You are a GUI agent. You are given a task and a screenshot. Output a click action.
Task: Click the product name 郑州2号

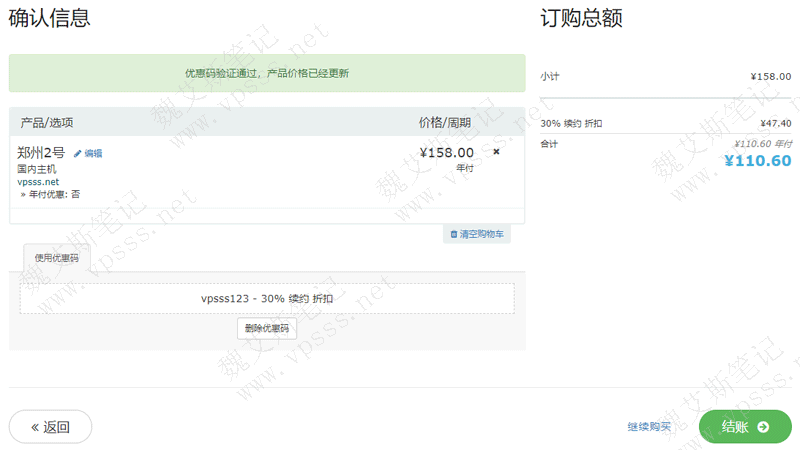pyautogui.click(x=41, y=153)
